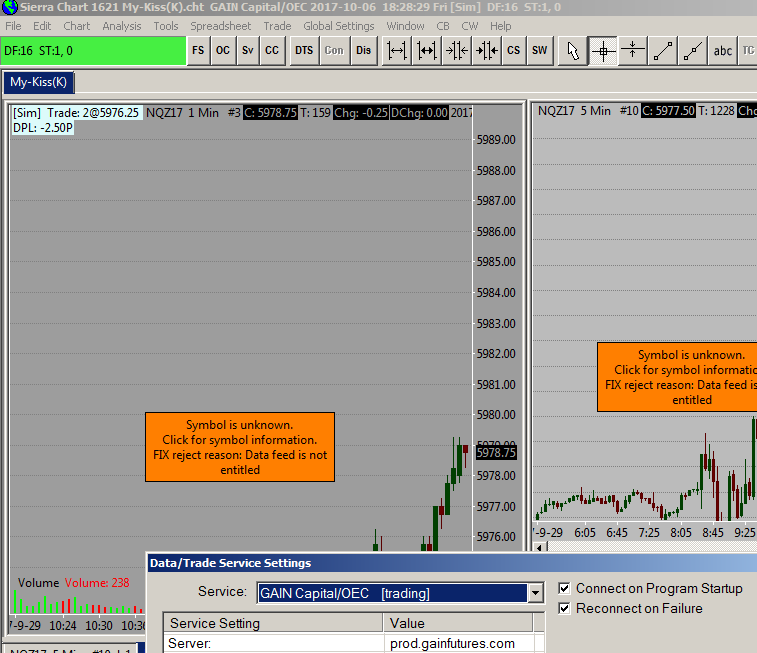Click the Service Setting column header
This screenshot has width=757, height=653.
(273, 623)
